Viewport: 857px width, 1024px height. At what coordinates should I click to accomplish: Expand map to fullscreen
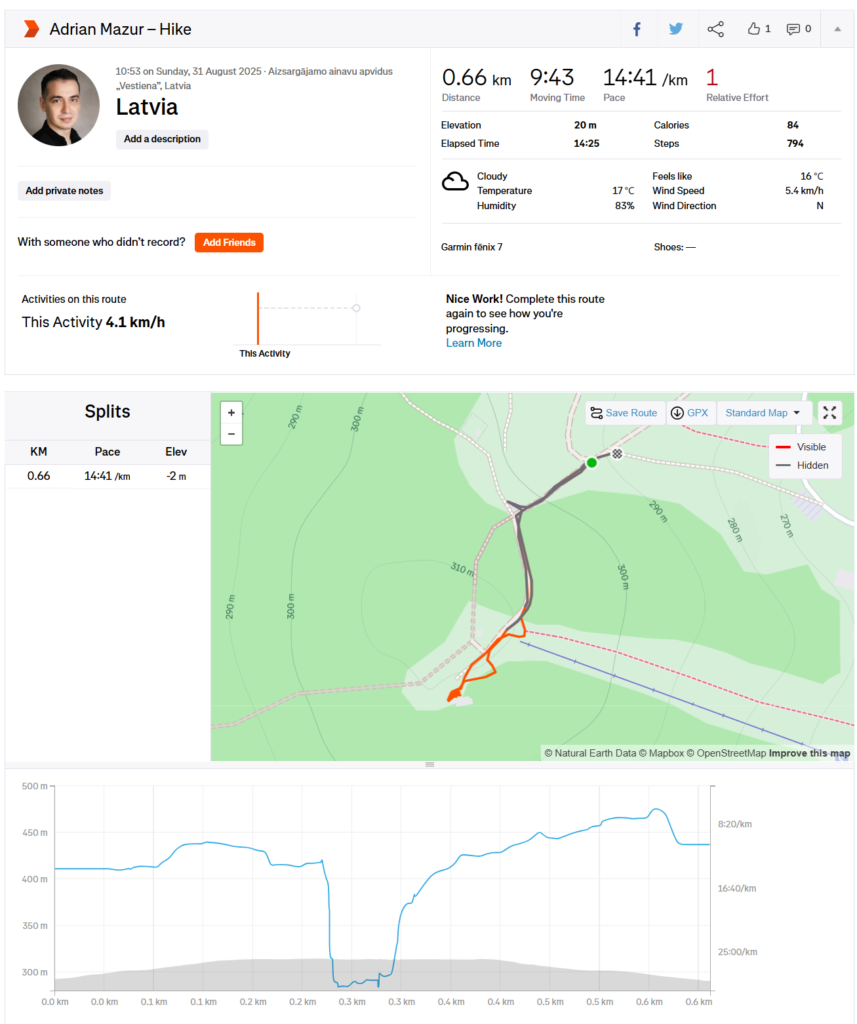(830, 412)
